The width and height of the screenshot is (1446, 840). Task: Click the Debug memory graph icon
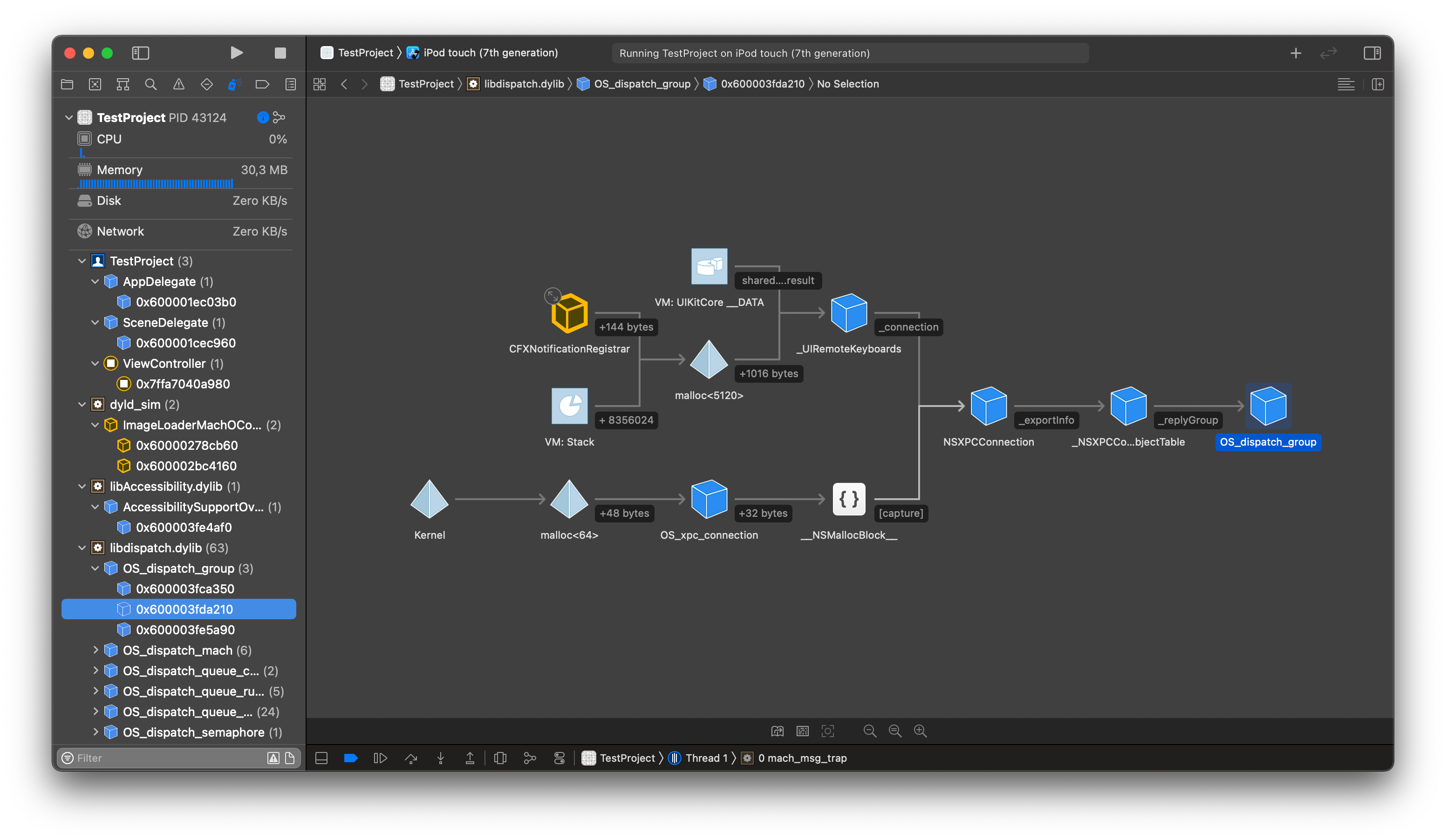[530, 758]
